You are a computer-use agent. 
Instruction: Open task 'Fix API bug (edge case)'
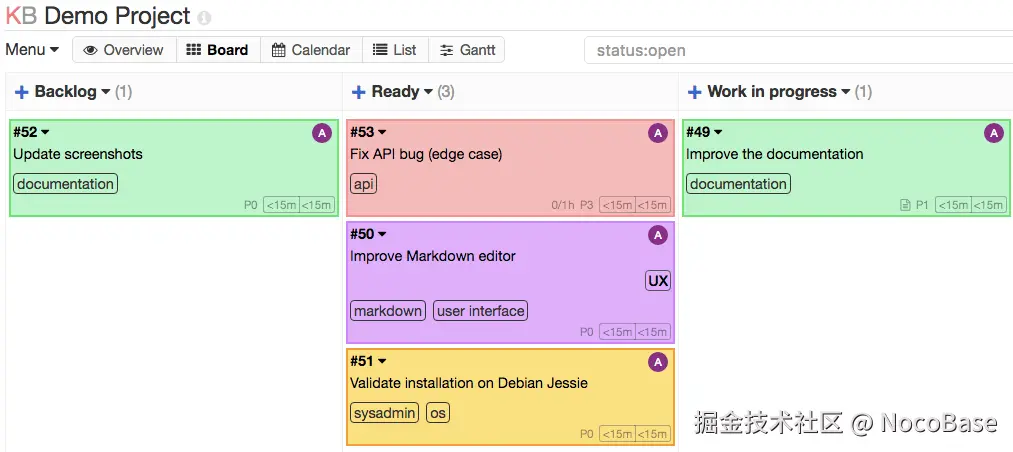pyautogui.click(x=426, y=154)
